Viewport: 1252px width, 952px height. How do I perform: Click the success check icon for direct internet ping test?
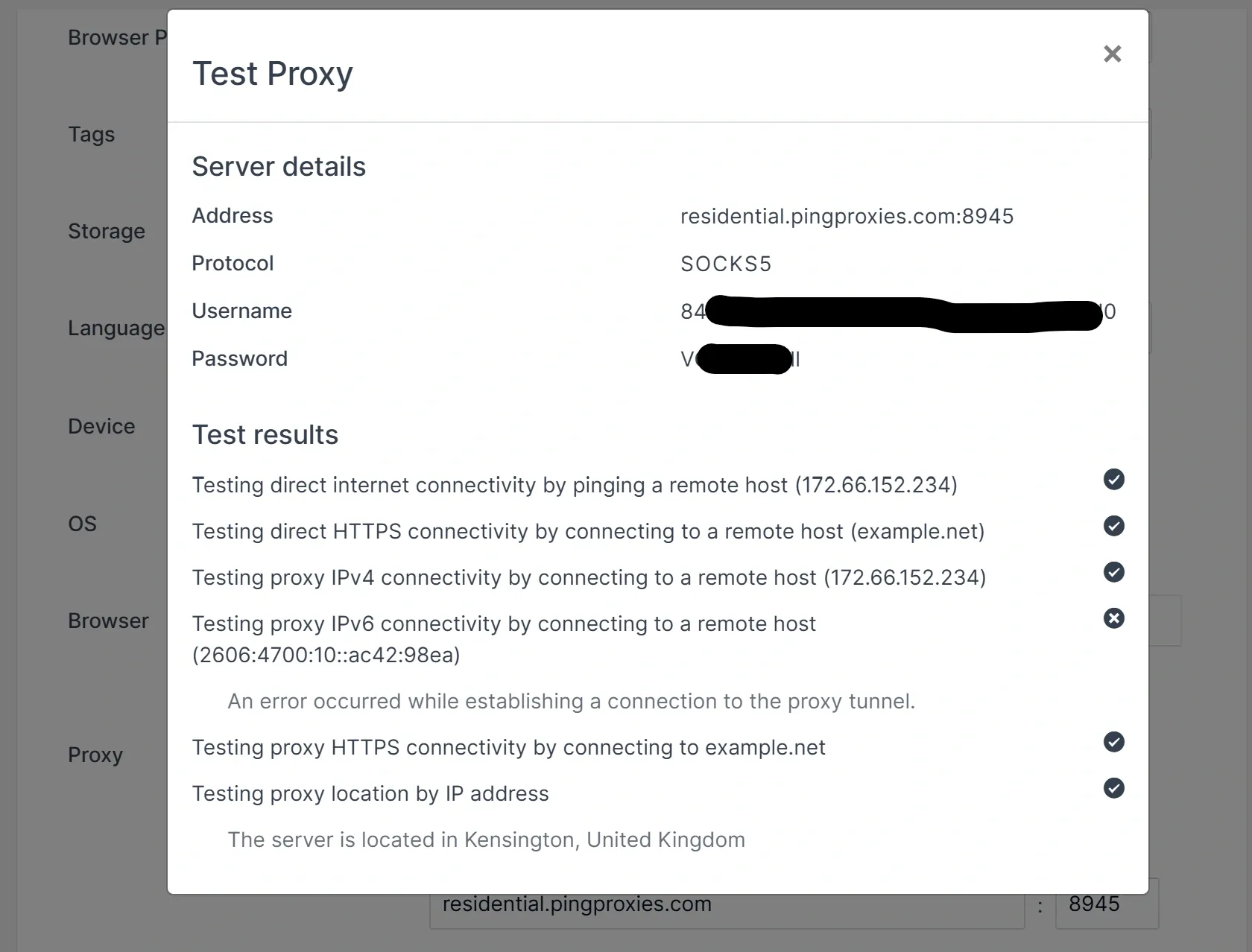(x=1113, y=480)
